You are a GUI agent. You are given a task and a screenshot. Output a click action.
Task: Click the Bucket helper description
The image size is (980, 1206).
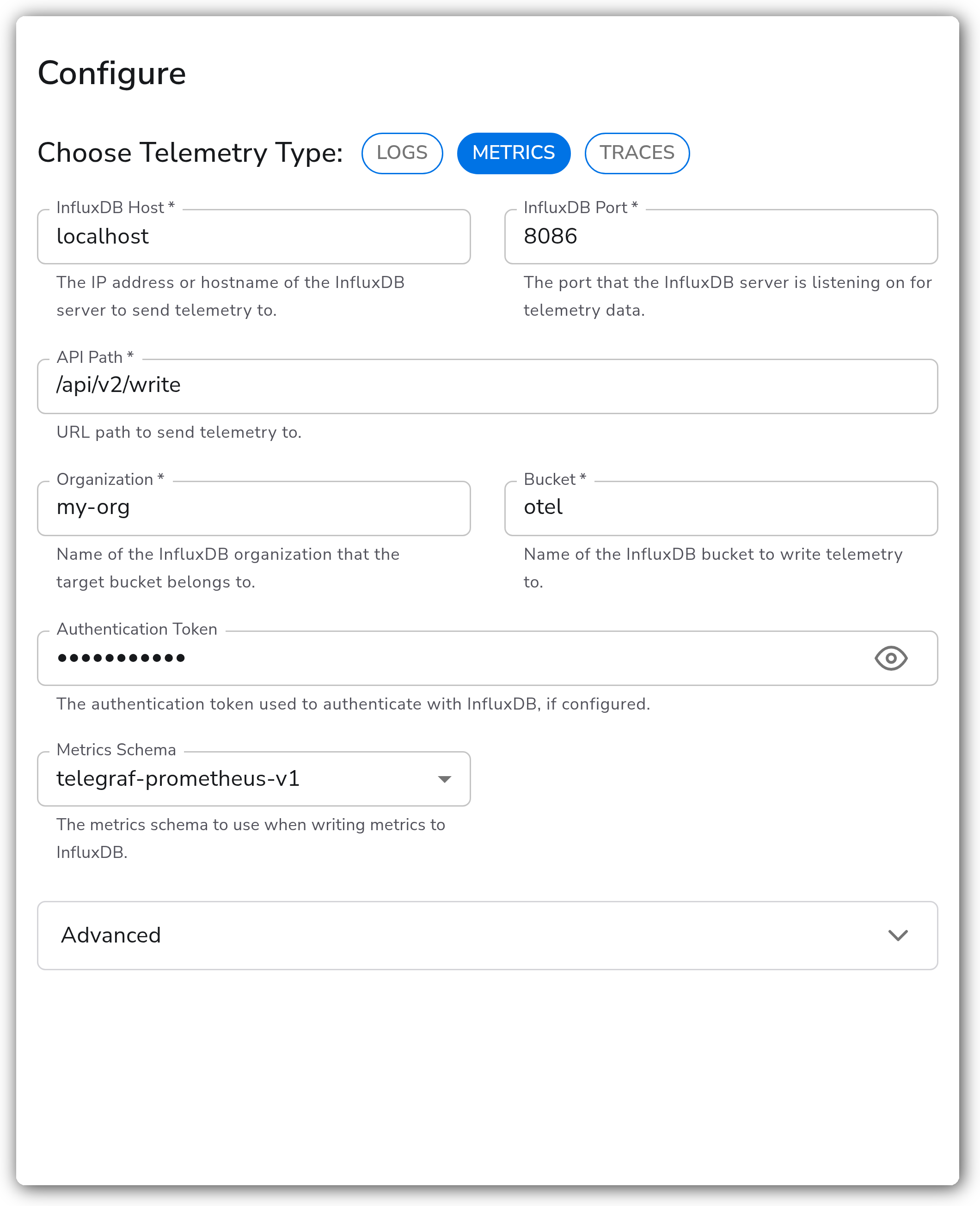tap(713, 568)
